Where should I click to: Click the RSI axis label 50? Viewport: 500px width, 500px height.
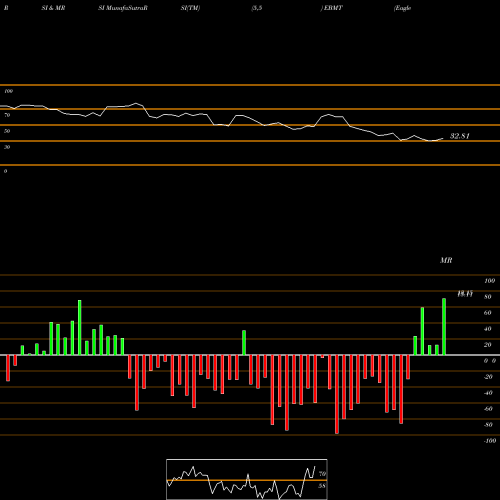click(x=7, y=131)
